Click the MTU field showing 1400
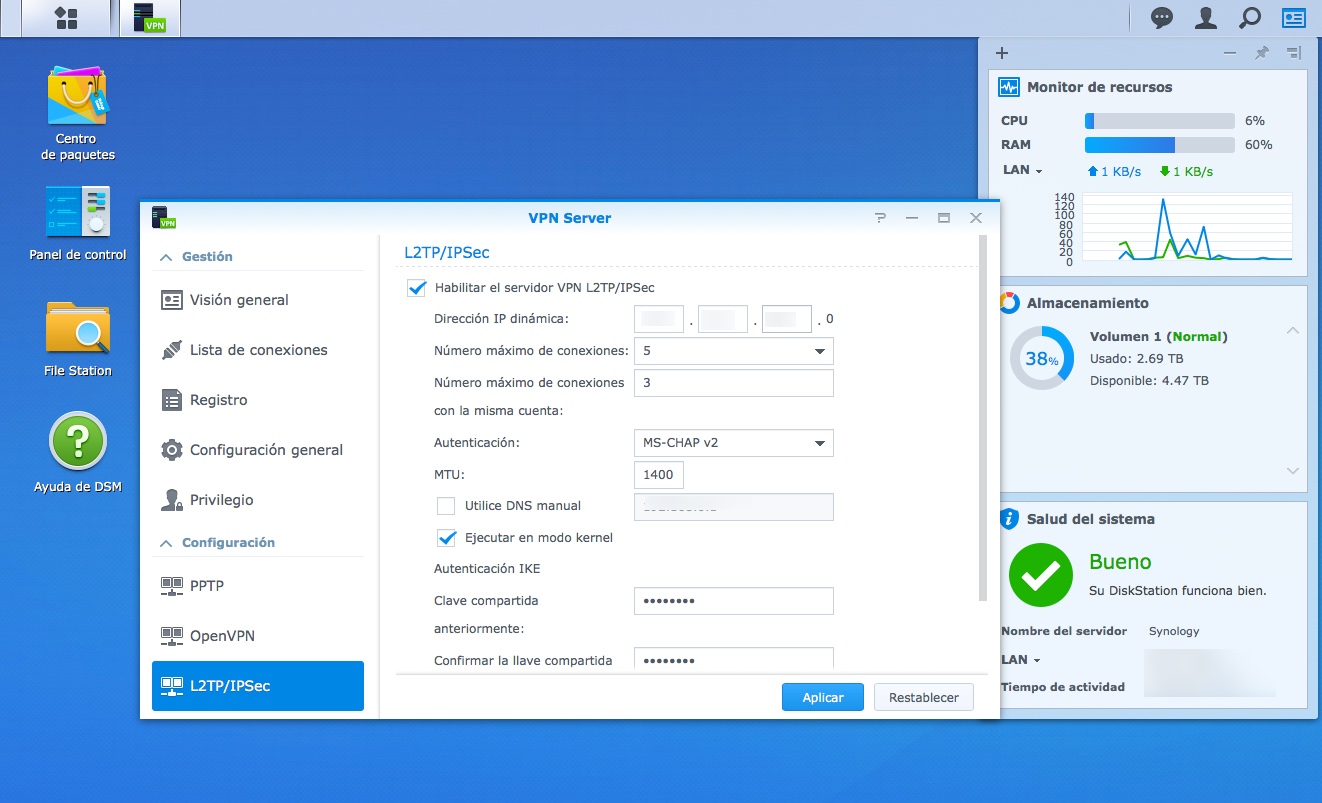The height and width of the screenshot is (803, 1322). (x=659, y=475)
